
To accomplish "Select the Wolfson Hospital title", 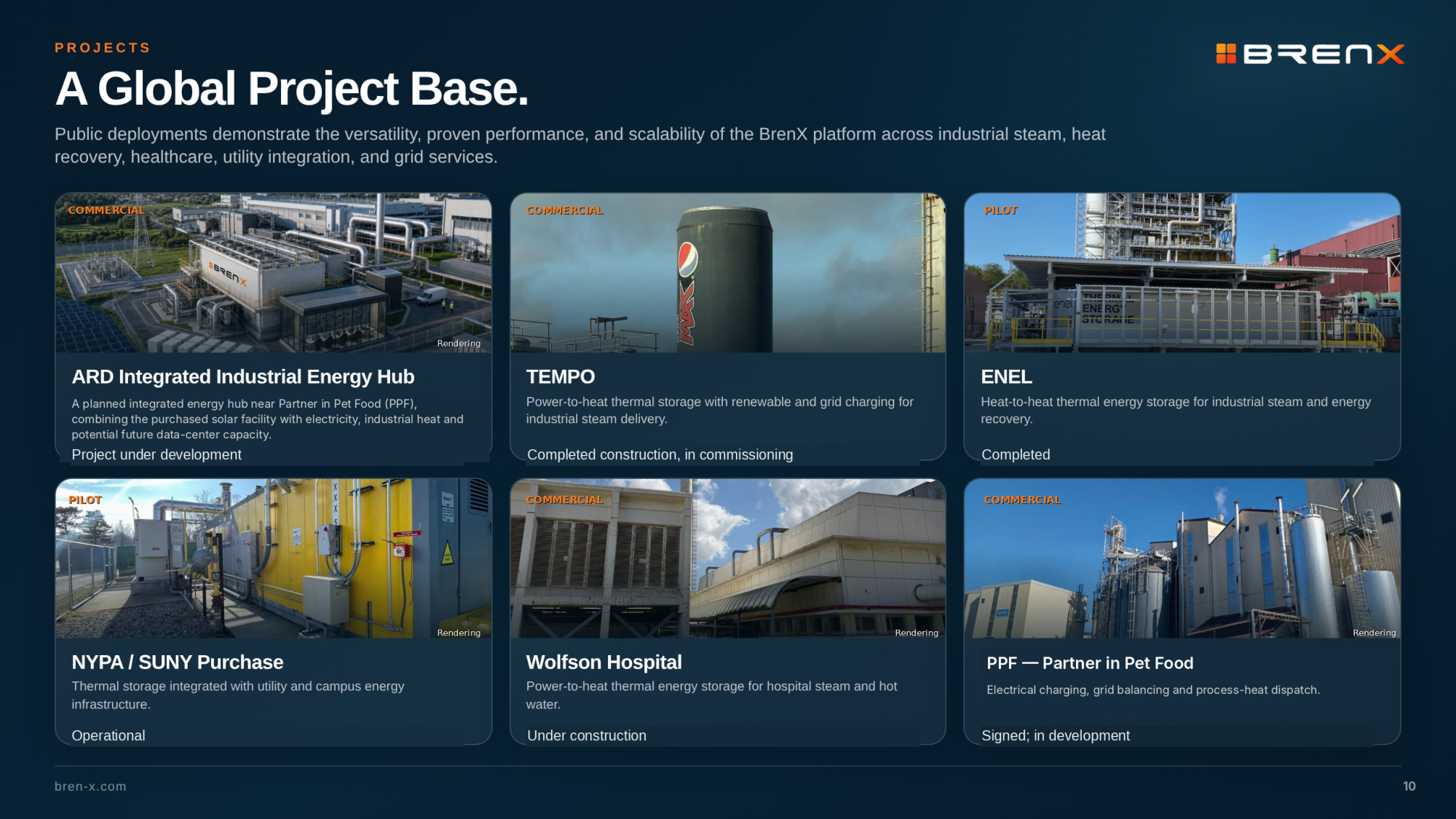I will pos(604,662).
